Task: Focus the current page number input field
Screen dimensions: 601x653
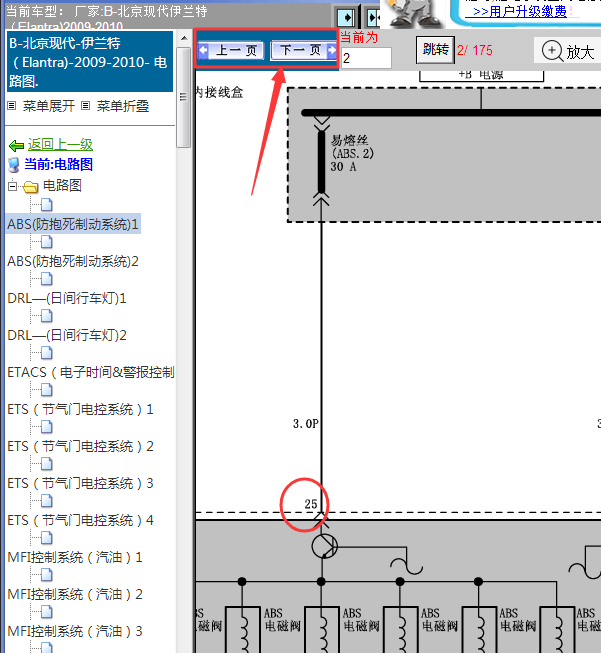Action: click(x=366, y=58)
